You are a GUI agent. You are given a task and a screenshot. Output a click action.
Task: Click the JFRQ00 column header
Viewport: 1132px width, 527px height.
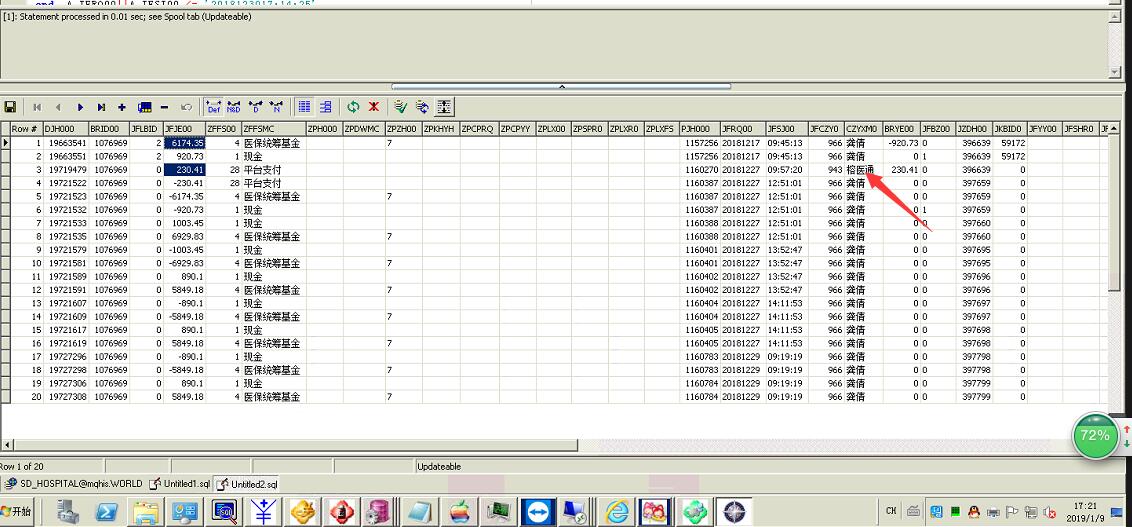click(743, 129)
